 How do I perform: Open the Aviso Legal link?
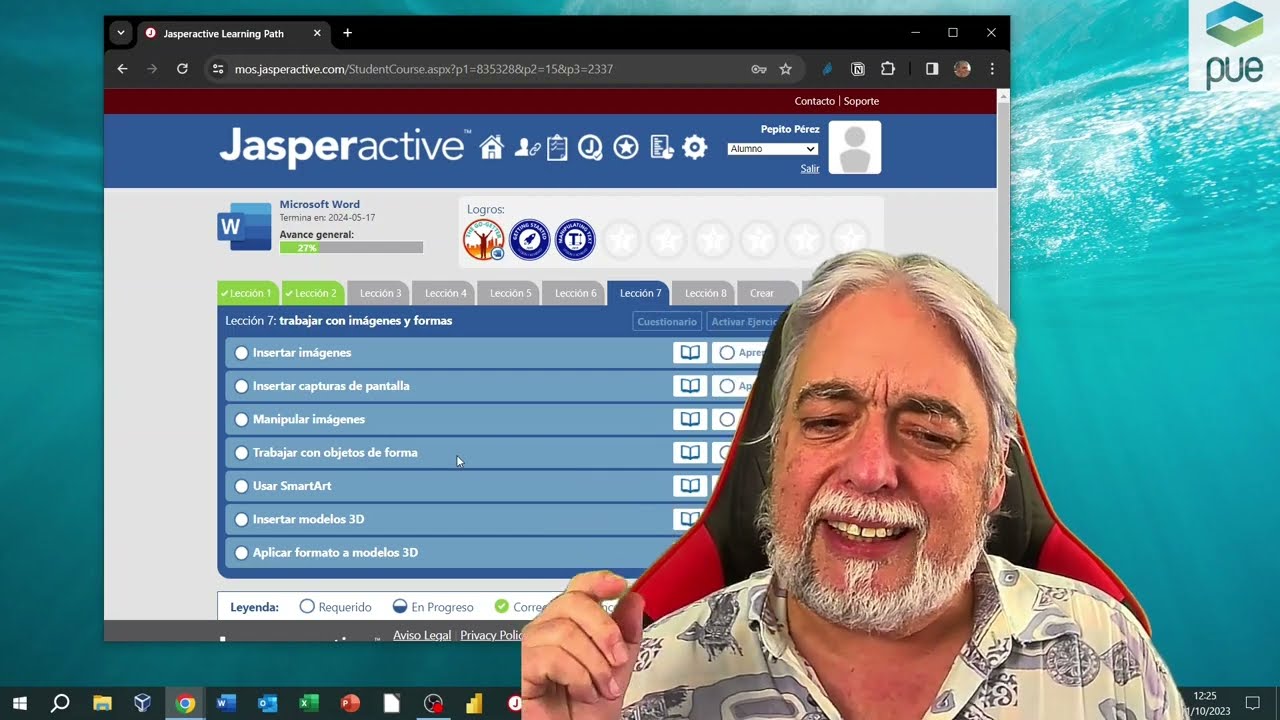[x=422, y=635]
